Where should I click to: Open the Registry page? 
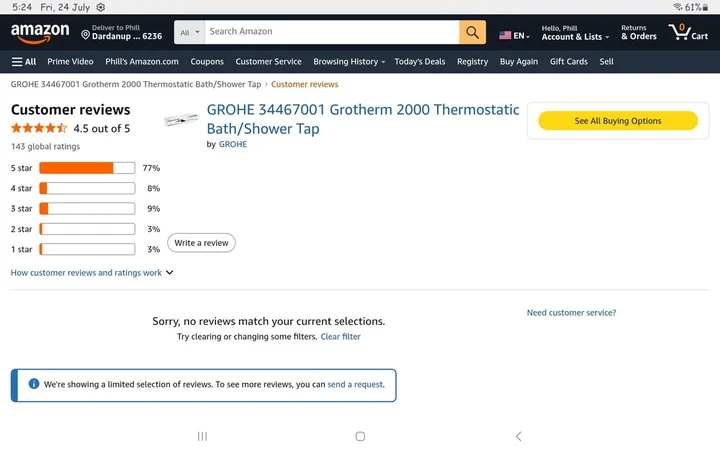coord(472,62)
